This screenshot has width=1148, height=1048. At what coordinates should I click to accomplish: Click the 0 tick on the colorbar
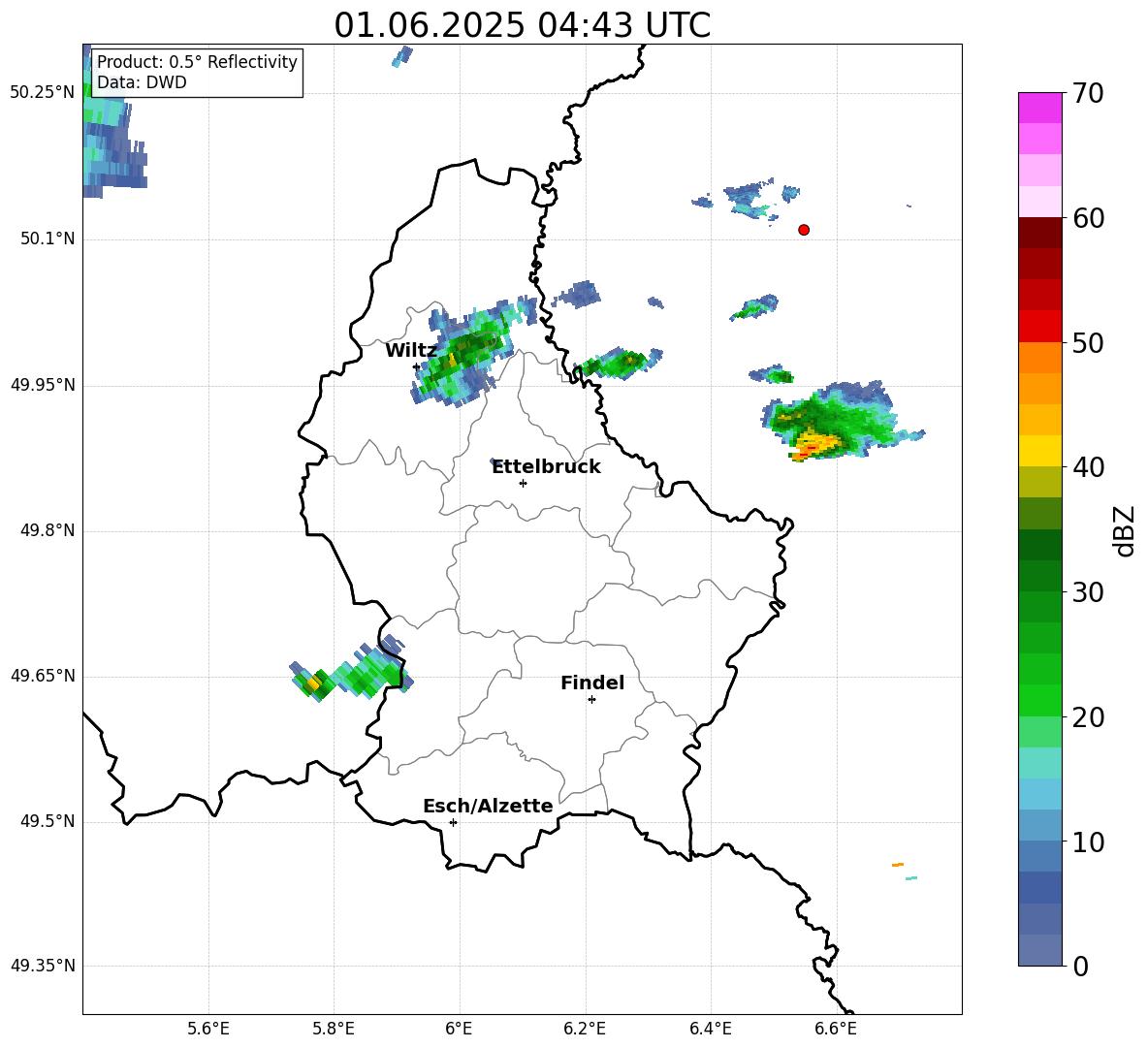pos(1081,966)
